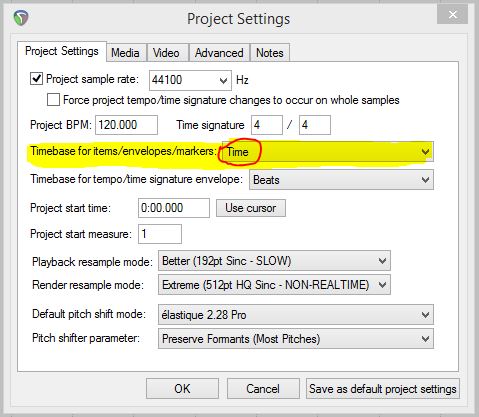Open the tempo envelope timebase Beats dropdown
The image size is (479, 417).
(341, 180)
